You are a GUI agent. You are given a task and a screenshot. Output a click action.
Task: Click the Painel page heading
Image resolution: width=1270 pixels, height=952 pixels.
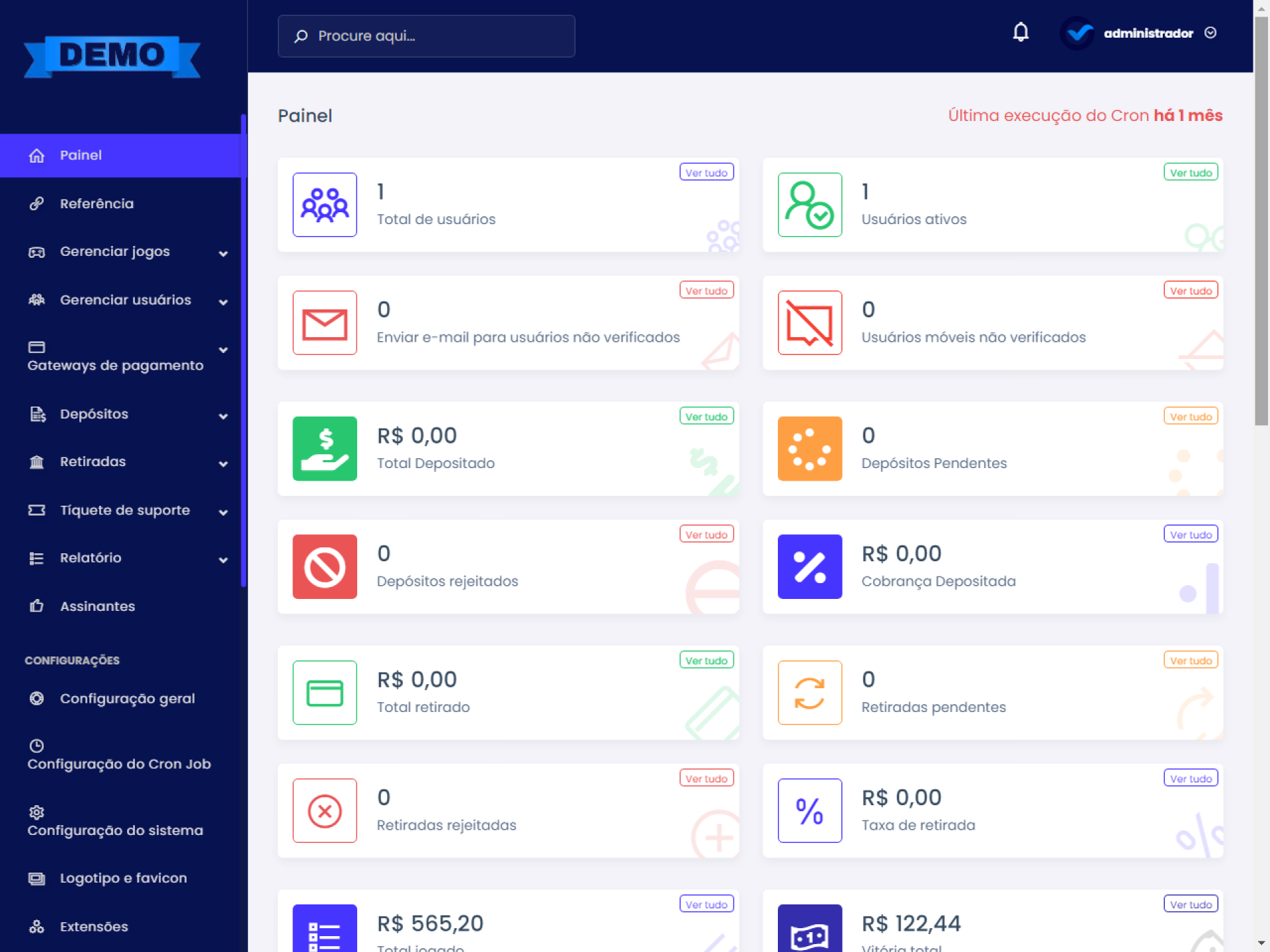(305, 116)
